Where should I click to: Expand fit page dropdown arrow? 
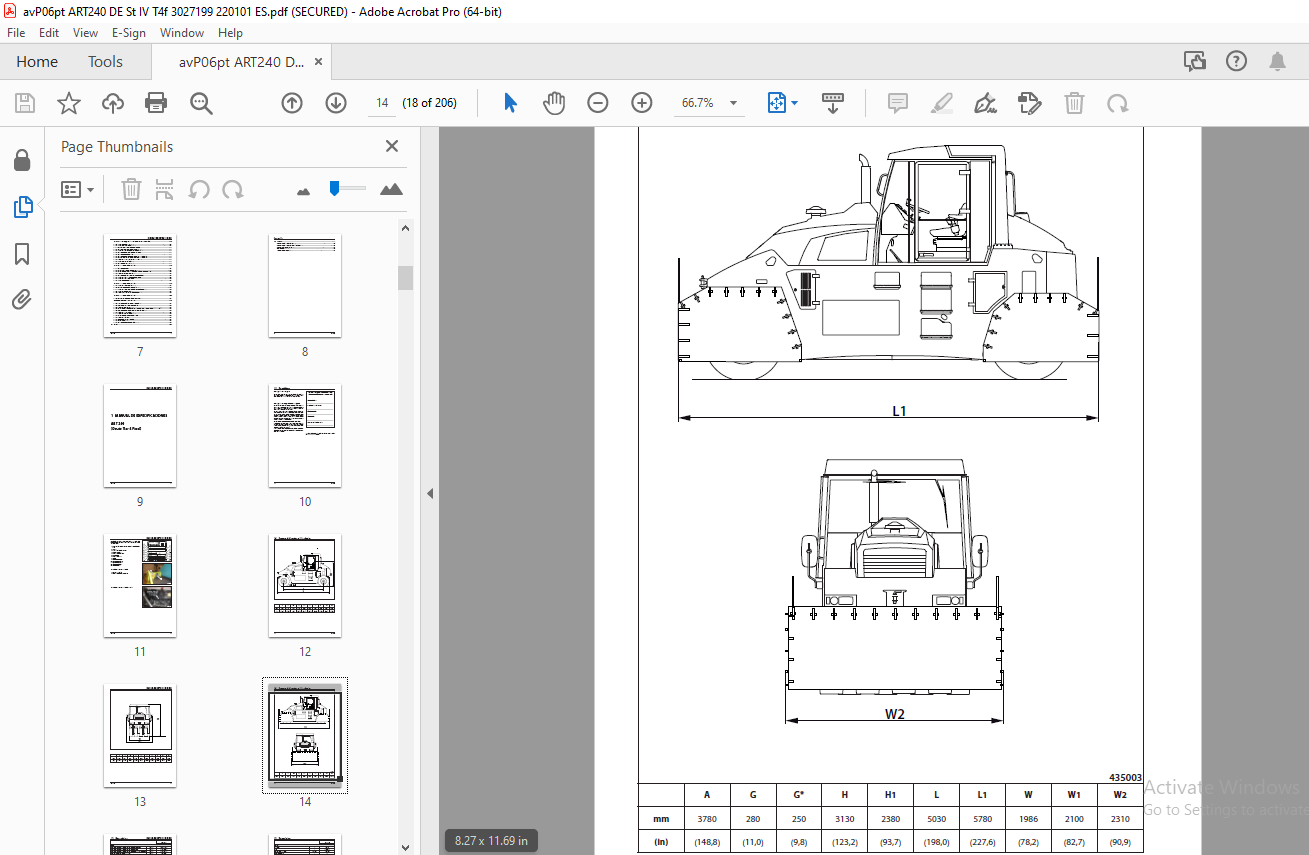tap(795, 103)
